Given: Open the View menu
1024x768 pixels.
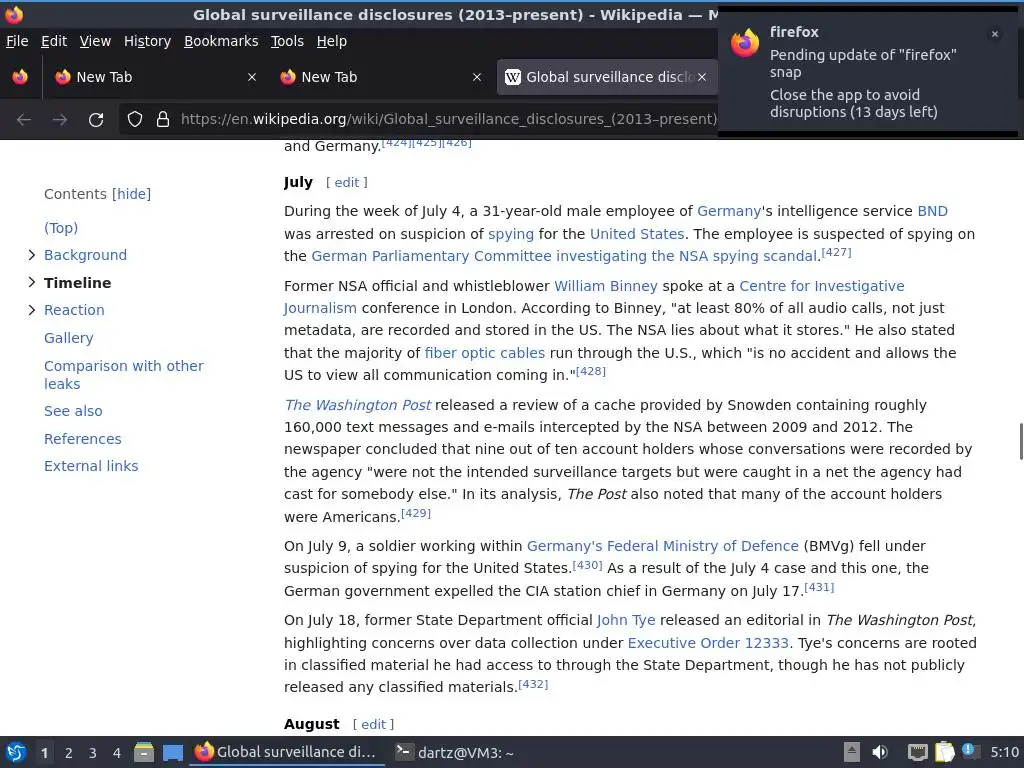Looking at the screenshot, I should click(x=95, y=41).
